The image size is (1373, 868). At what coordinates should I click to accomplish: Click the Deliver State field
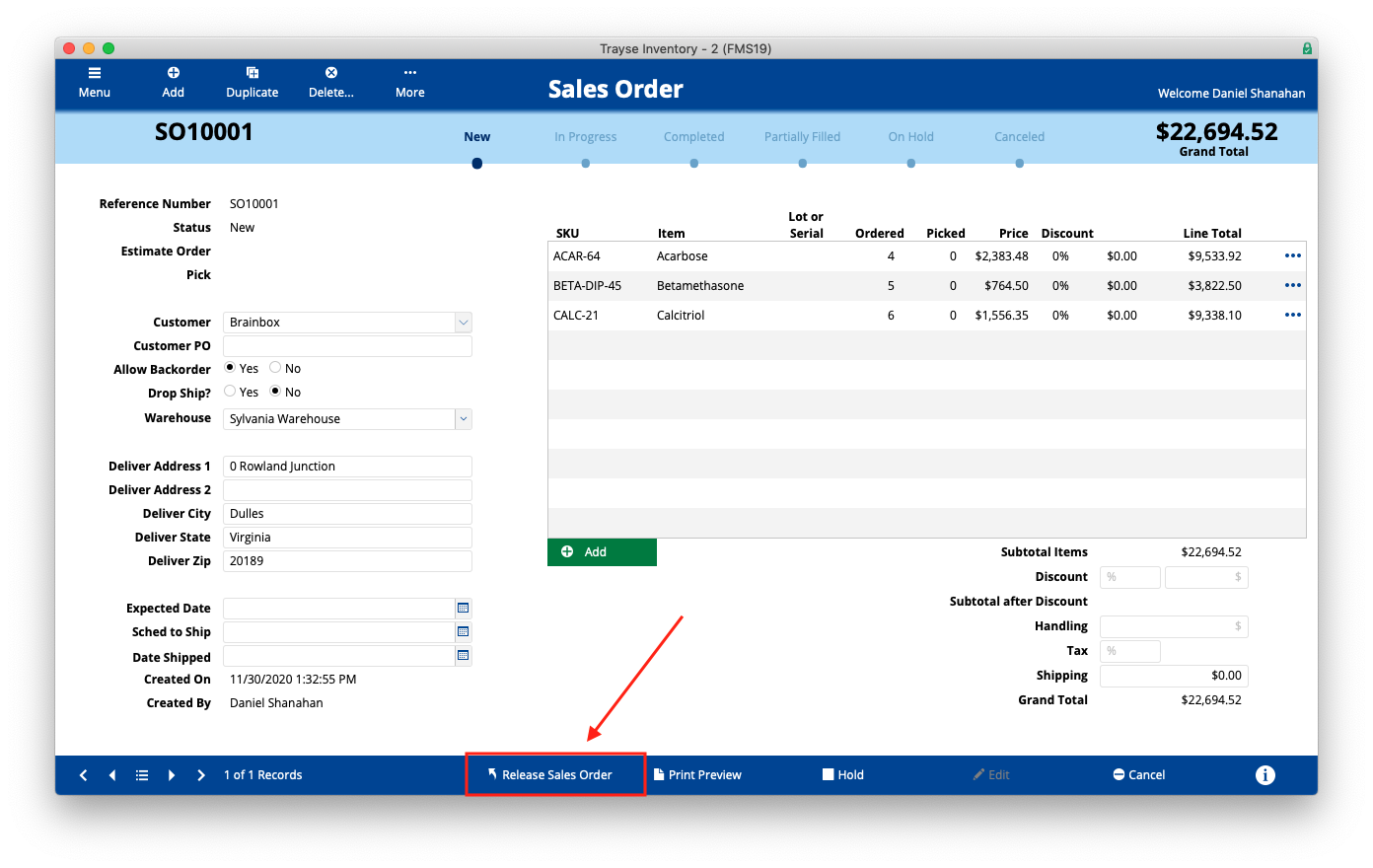click(347, 538)
